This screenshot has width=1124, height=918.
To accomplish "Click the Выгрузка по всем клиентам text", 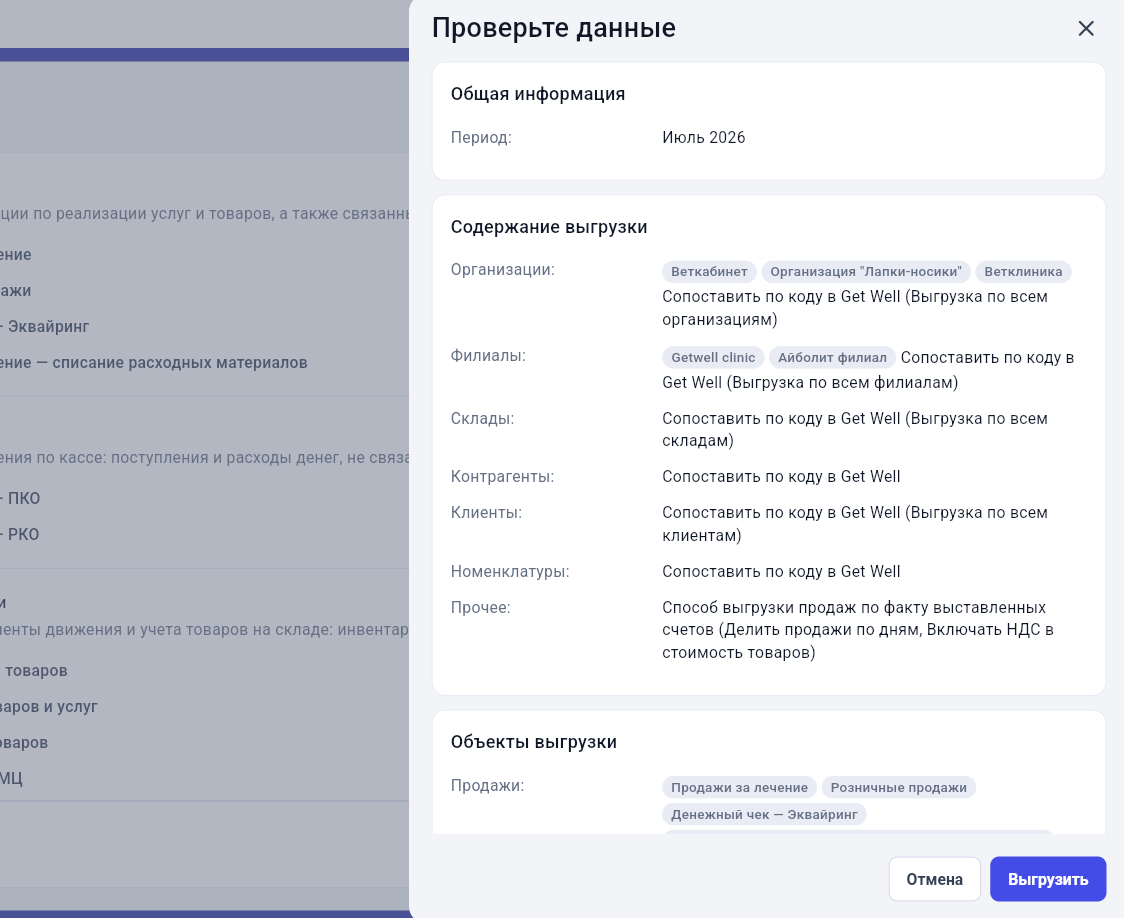I will (854, 524).
